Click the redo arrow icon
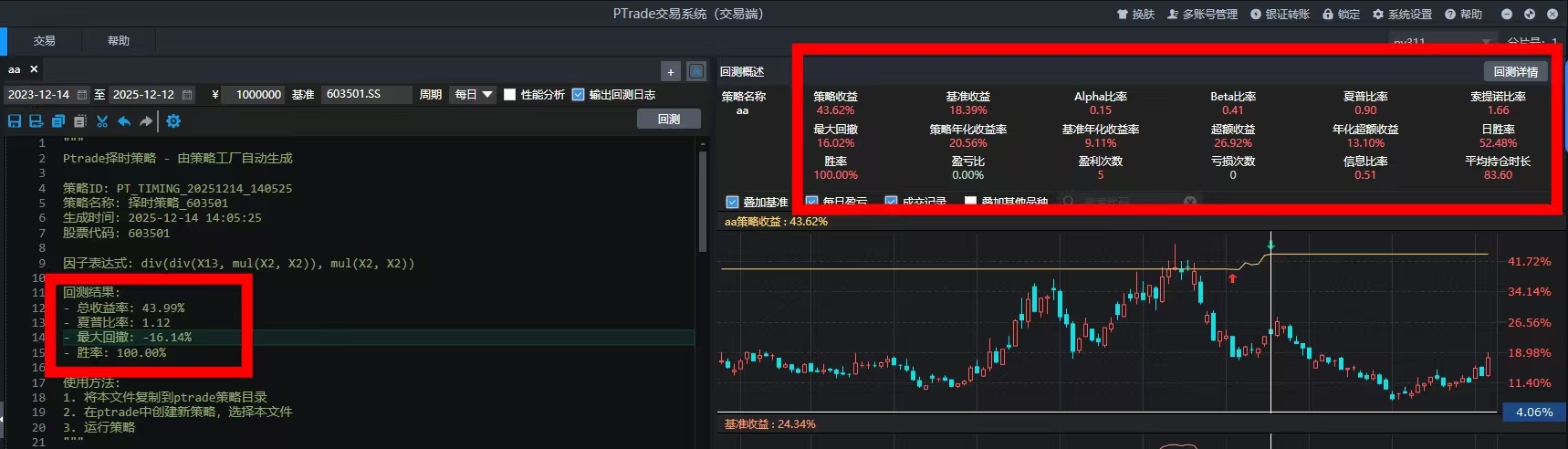Viewport: 1568px width, 449px height. tap(145, 121)
